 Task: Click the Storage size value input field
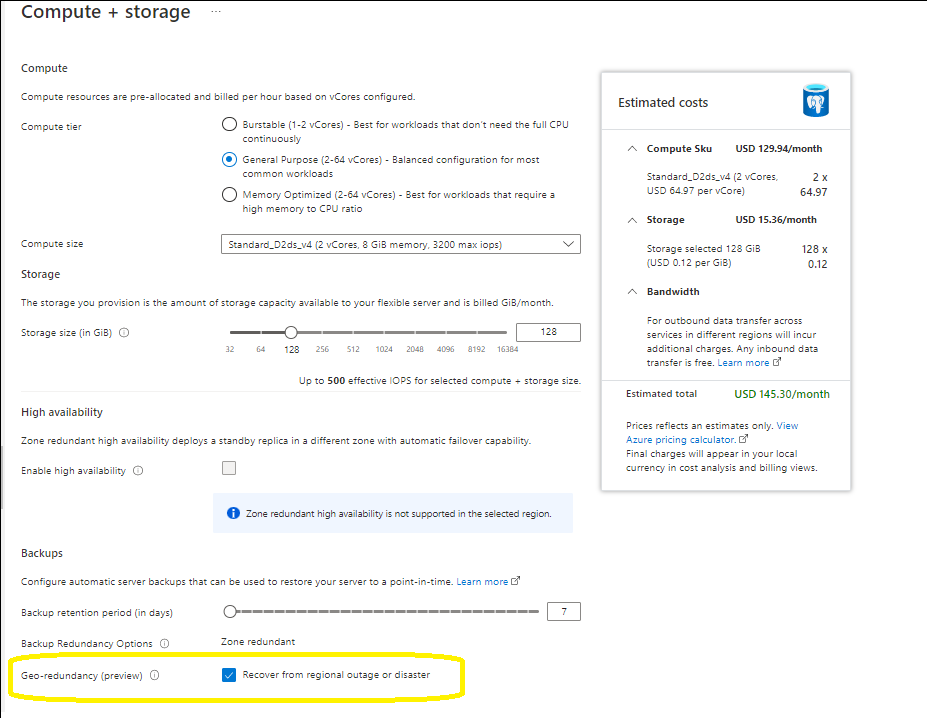(x=548, y=331)
